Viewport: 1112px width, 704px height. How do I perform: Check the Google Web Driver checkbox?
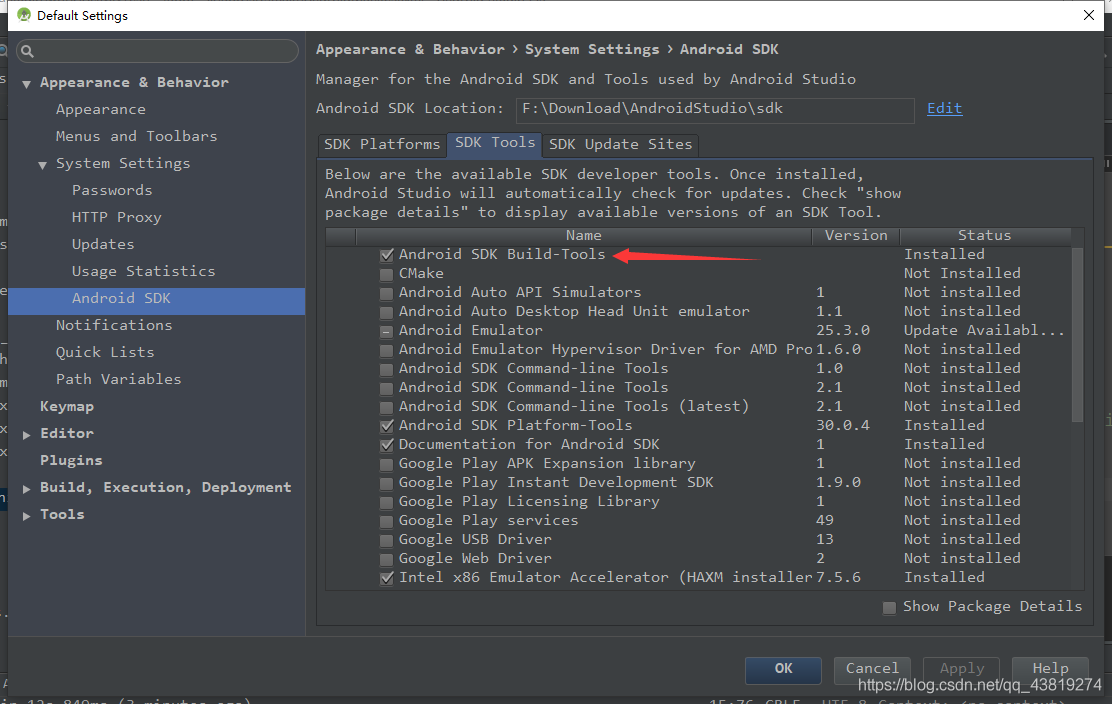click(387, 559)
